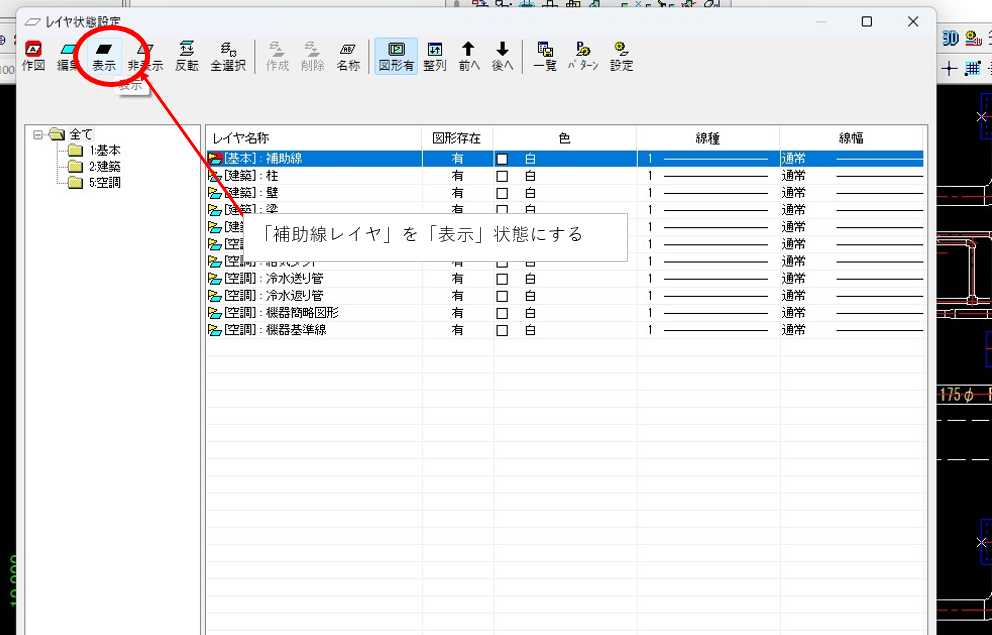The height and width of the screenshot is (635, 992).
Task: Select the 5:空調 folder in tree
Action: coord(94,183)
